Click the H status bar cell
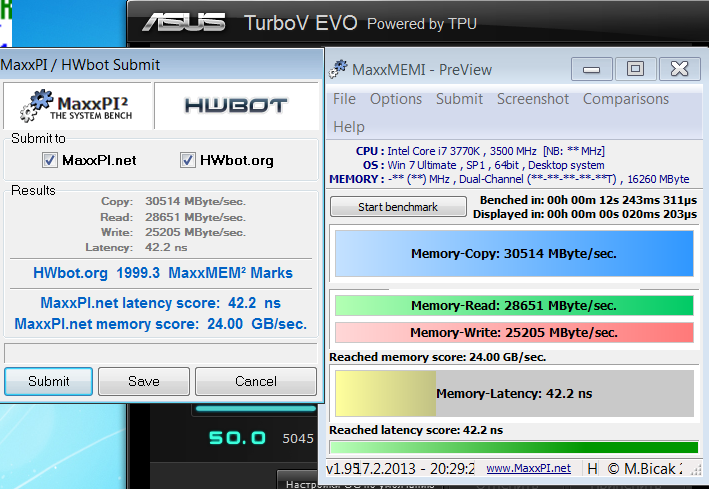This screenshot has width=709, height=489. coord(592,469)
